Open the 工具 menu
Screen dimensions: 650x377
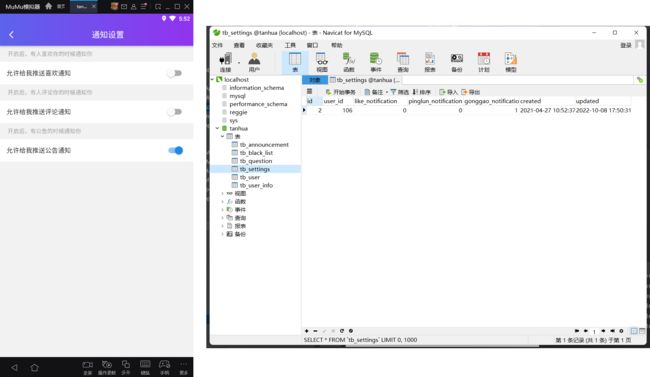(x=290, y=45)
